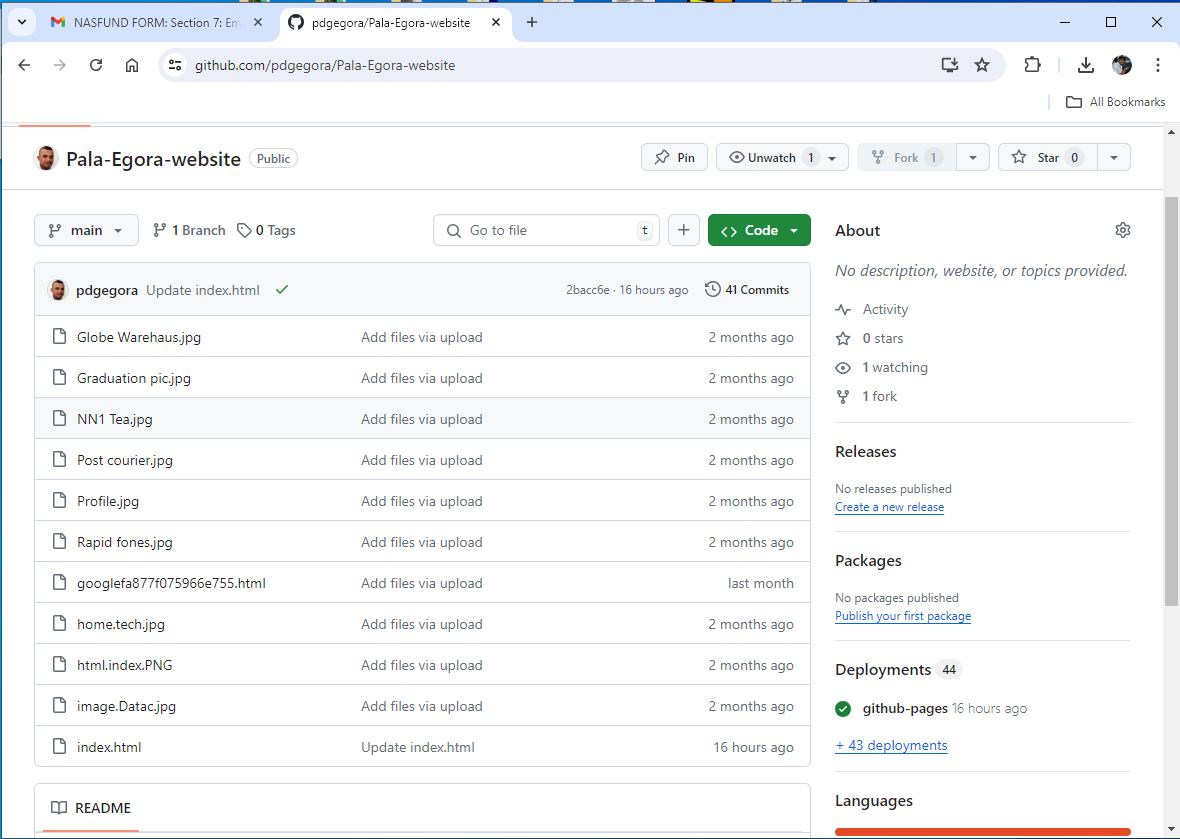Open the green Code dropdown
This screenshot has height=839, width=1180.
point(759,230)
